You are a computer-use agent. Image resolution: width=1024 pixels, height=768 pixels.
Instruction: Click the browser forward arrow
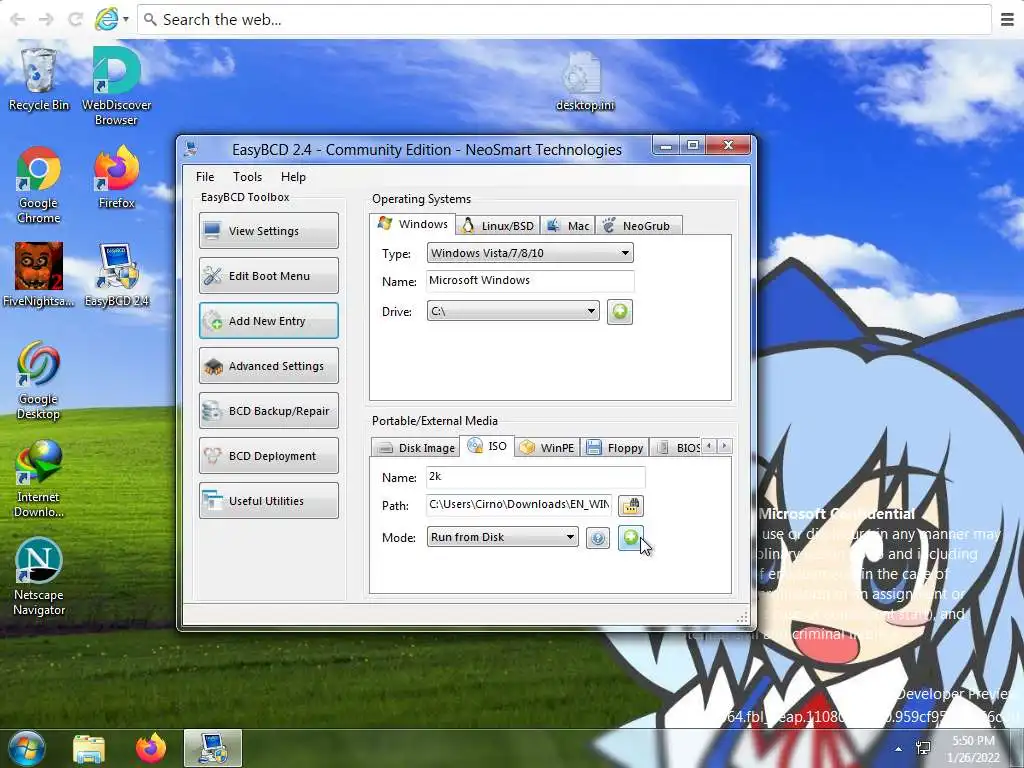click(x=46, y=20)
